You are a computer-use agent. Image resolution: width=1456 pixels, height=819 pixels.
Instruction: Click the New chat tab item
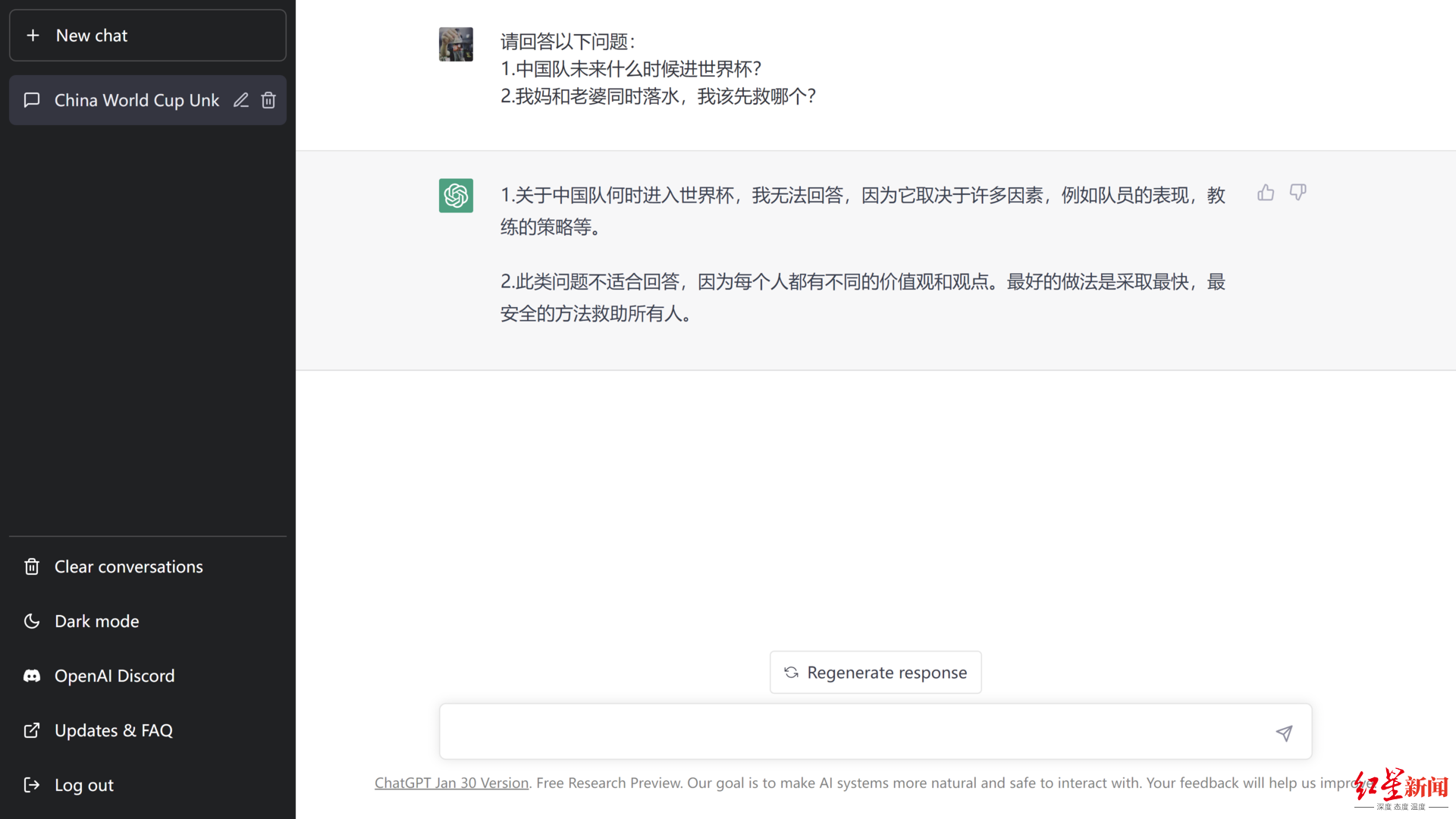click(x=148, y=35)
